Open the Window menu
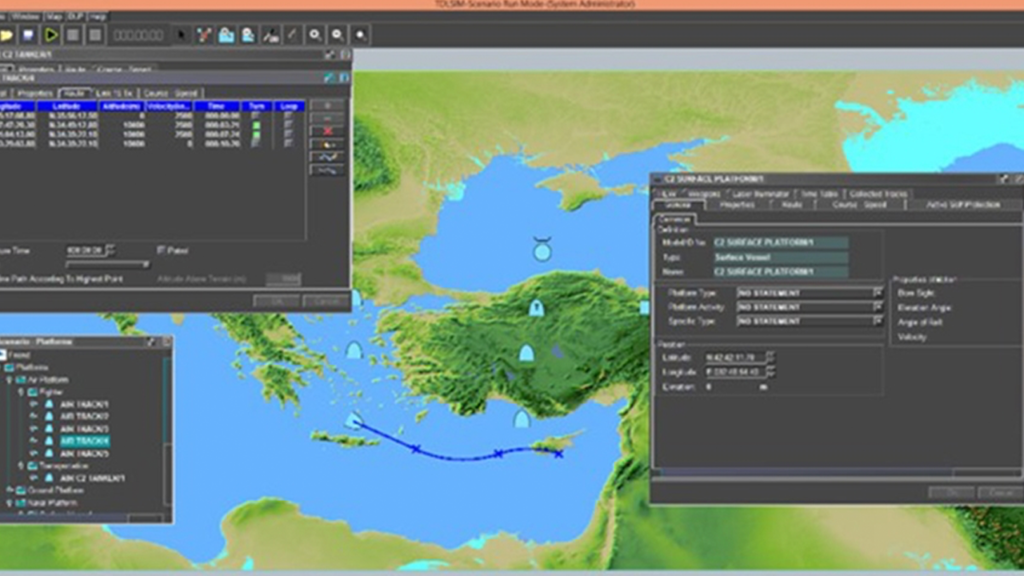The image size is (1024, 576). (25, 16)
